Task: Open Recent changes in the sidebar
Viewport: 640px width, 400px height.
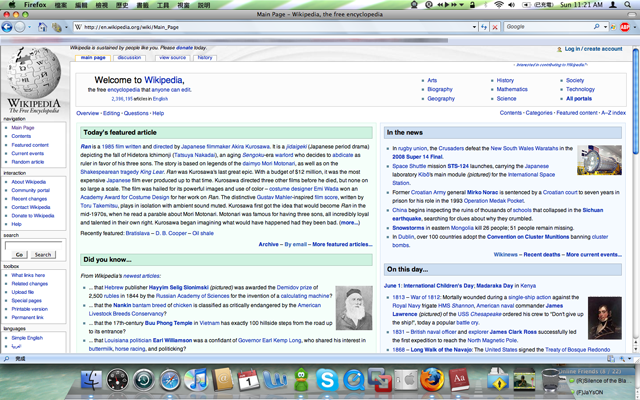Action: pyautogui.click(x=29, y=199)
